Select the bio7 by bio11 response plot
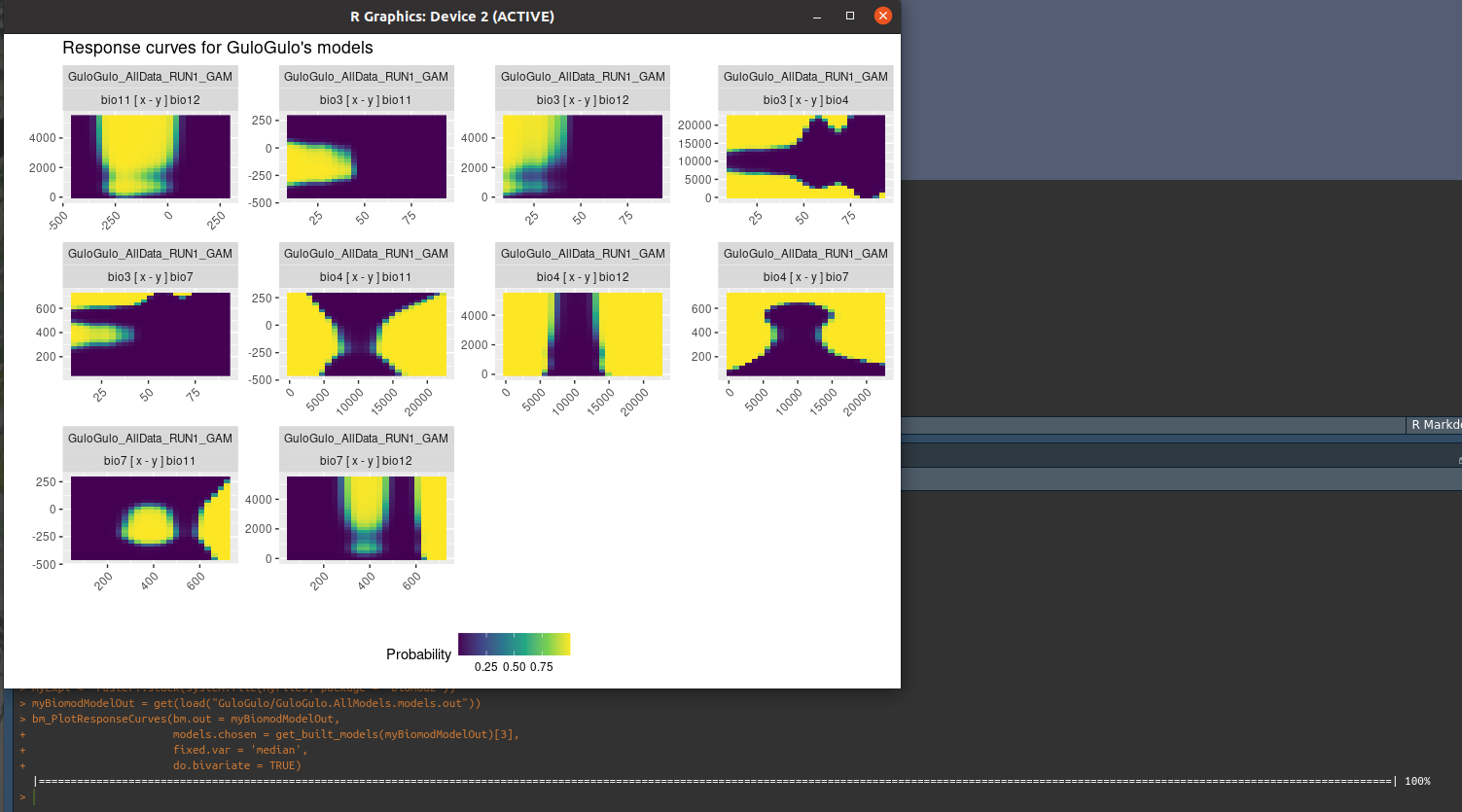This screenshot has height=812, width=1462. [x=150, y=517]
